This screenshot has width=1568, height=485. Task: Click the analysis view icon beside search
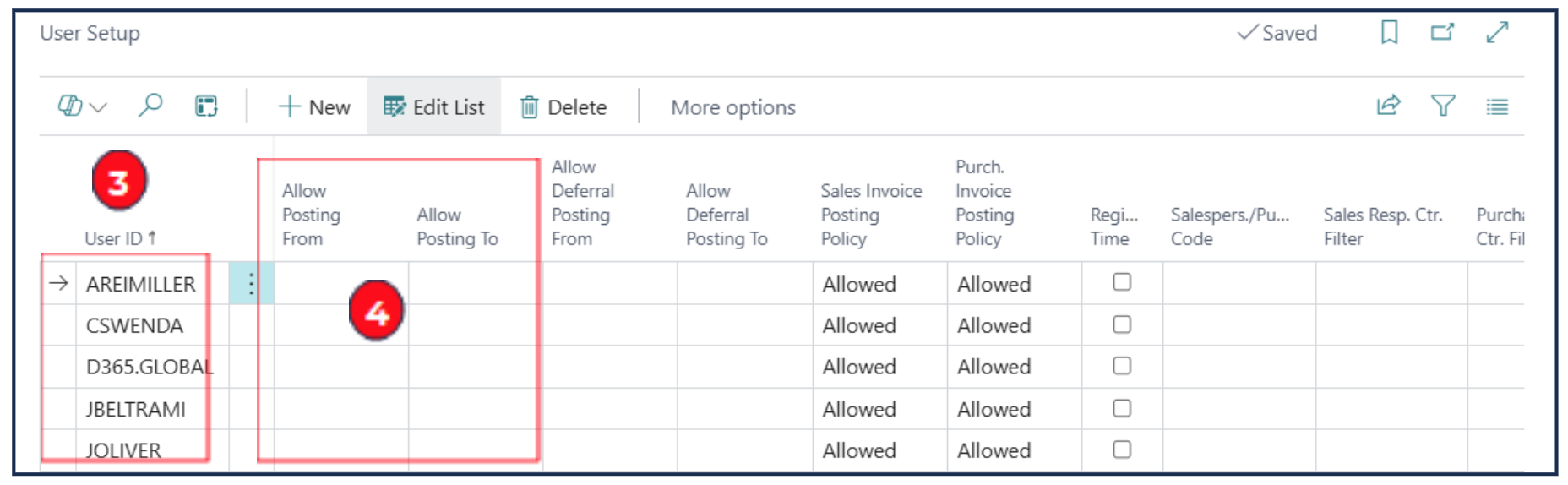[x=206, y=106]
